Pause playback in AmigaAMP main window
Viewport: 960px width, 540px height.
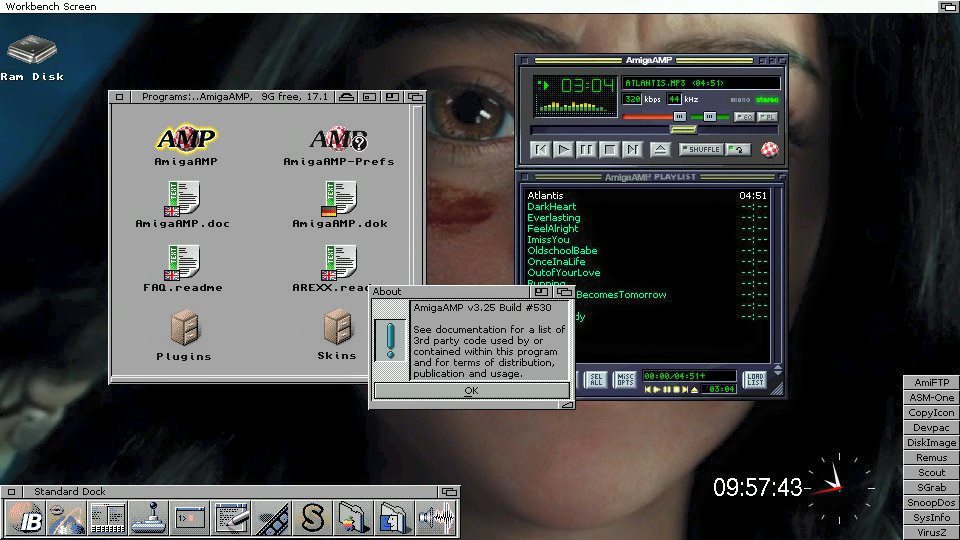coord(586,149)
